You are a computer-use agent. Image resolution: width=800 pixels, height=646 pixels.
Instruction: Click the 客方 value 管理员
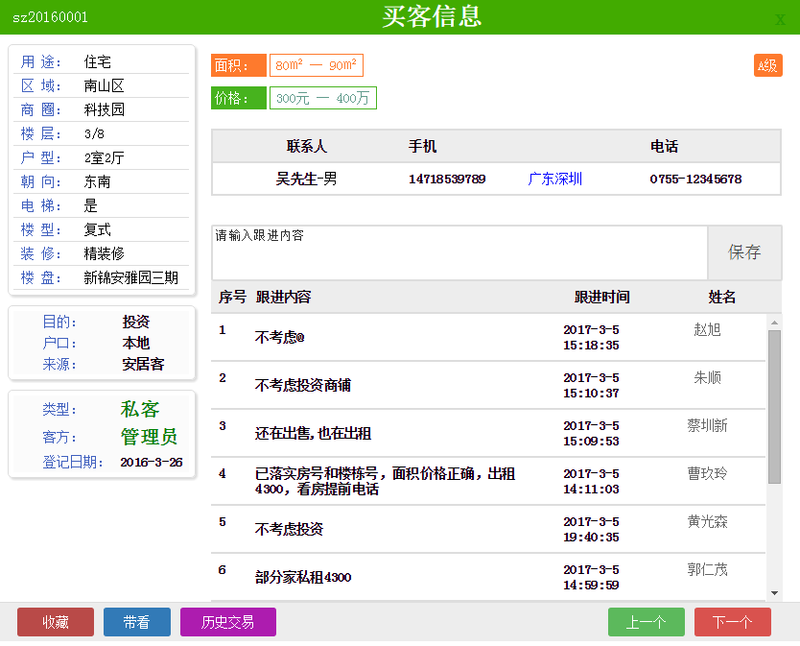tap(149, 437)
